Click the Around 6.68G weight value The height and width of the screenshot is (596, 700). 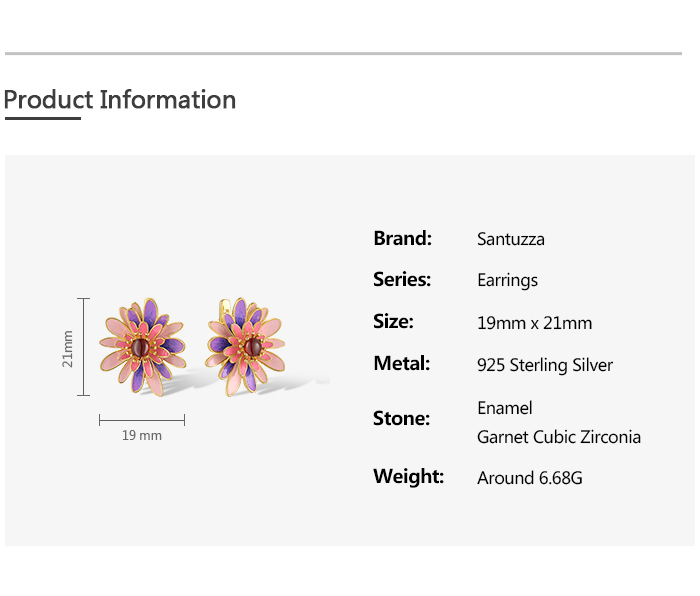[530, 478]
